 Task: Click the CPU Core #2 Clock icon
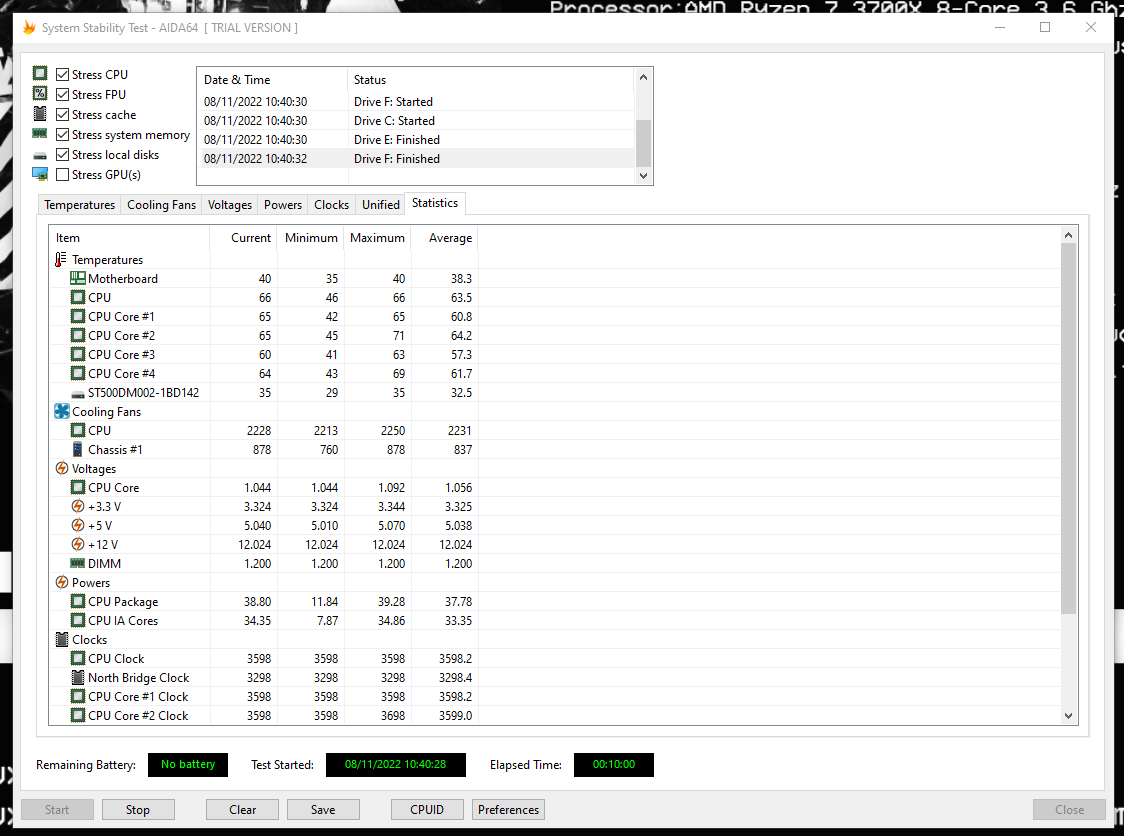[77, 715]
